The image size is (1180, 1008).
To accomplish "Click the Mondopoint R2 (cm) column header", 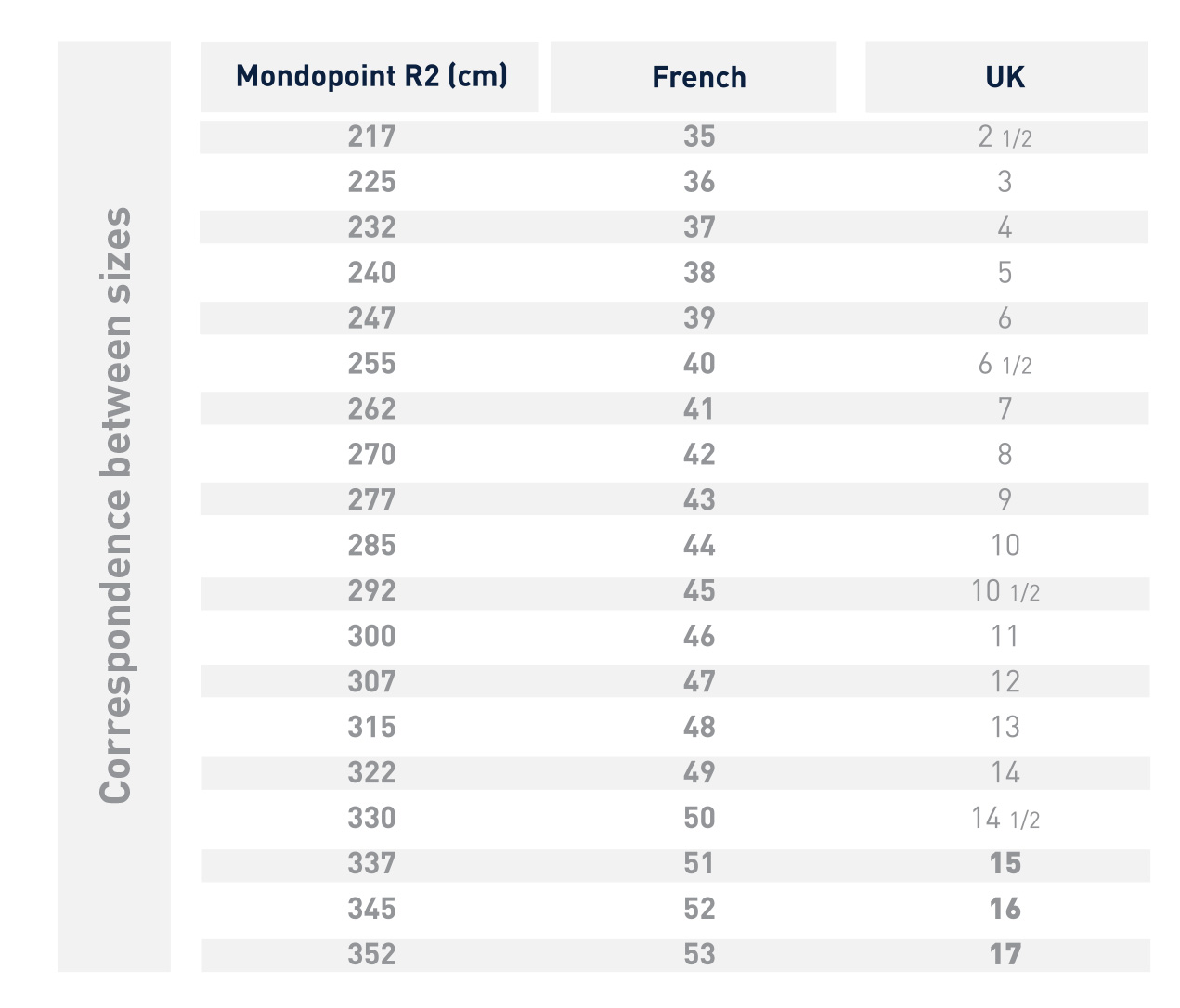I will click(371, 76).
